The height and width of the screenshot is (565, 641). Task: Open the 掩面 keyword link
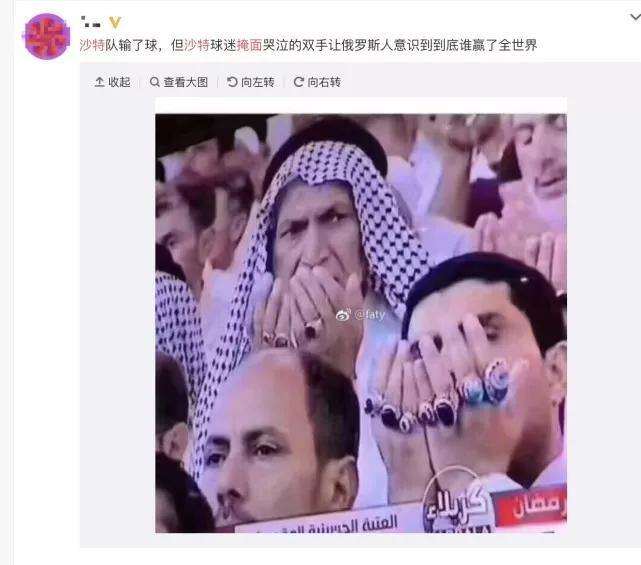pos(249,45)
